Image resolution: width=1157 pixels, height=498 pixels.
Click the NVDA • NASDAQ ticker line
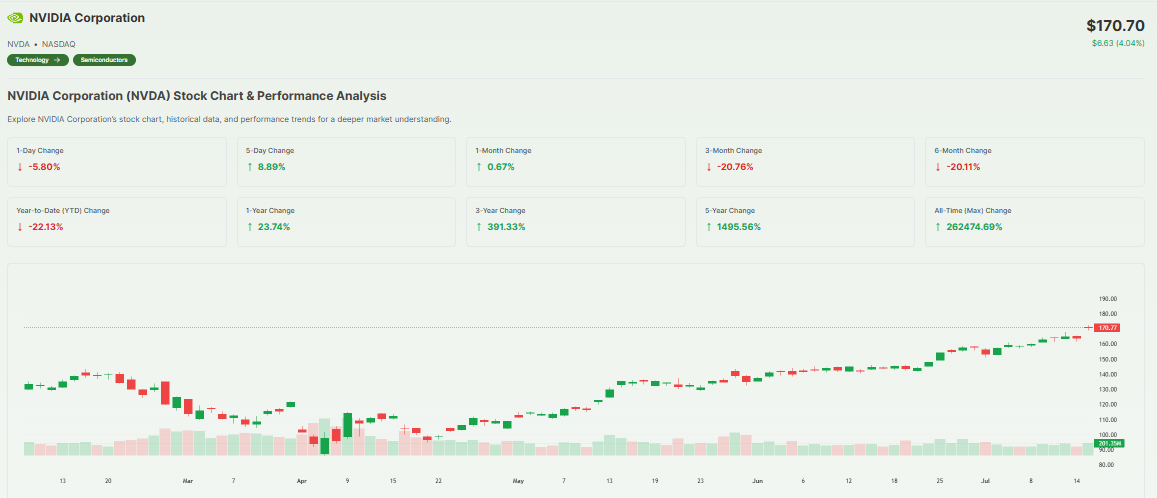pyautogui.click(x=41, y=44)
